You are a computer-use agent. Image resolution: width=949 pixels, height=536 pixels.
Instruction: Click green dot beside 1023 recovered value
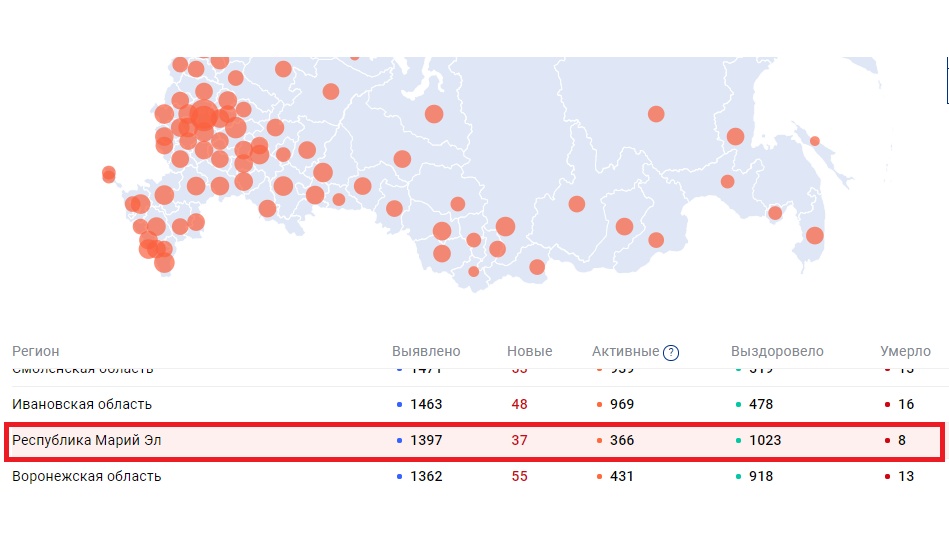pyautogui.click(x=738, y=441)
